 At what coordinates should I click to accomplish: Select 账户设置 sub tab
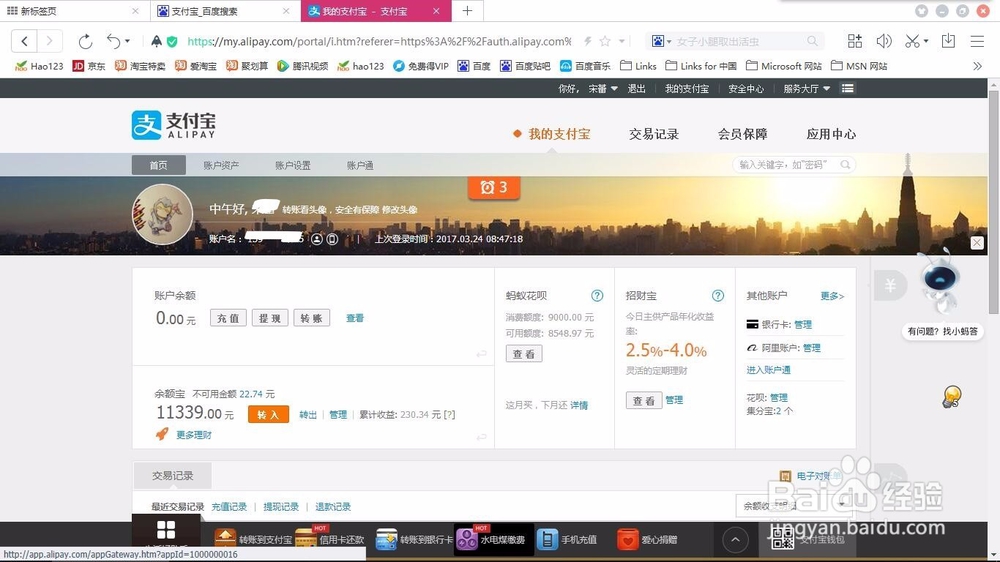point(293,165)
